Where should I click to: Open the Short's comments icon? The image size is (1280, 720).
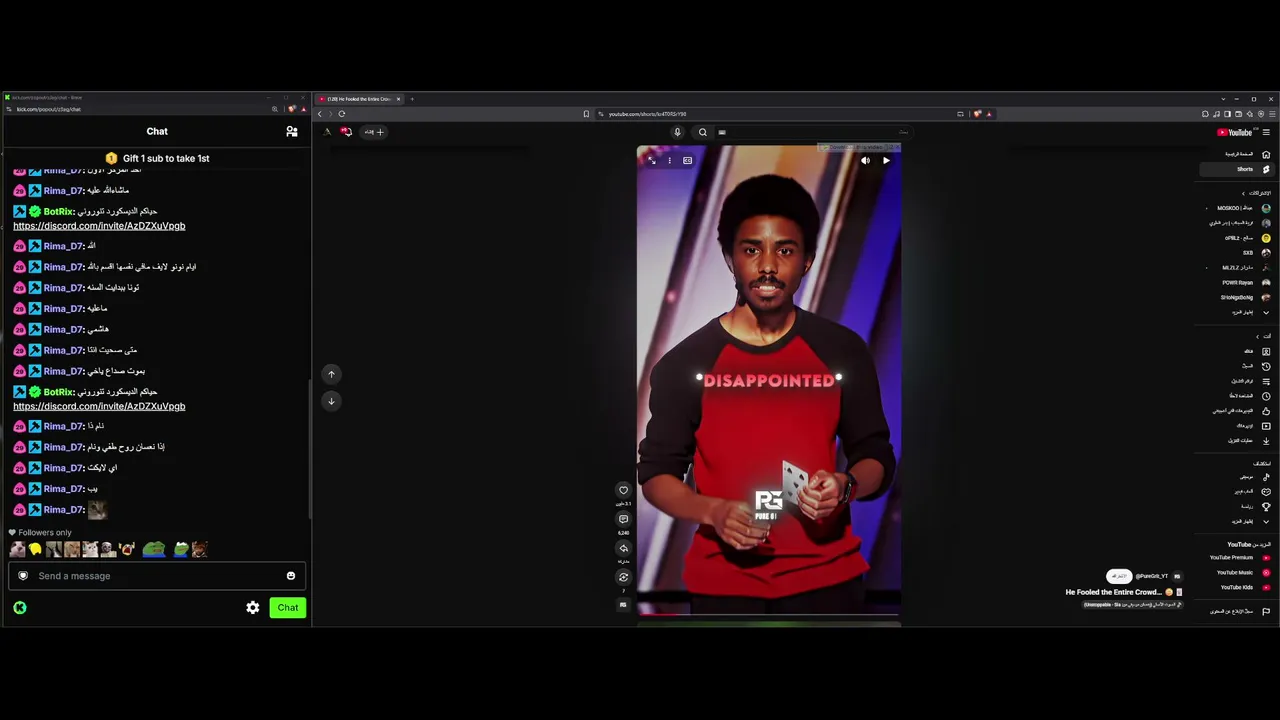click(623, 519)
